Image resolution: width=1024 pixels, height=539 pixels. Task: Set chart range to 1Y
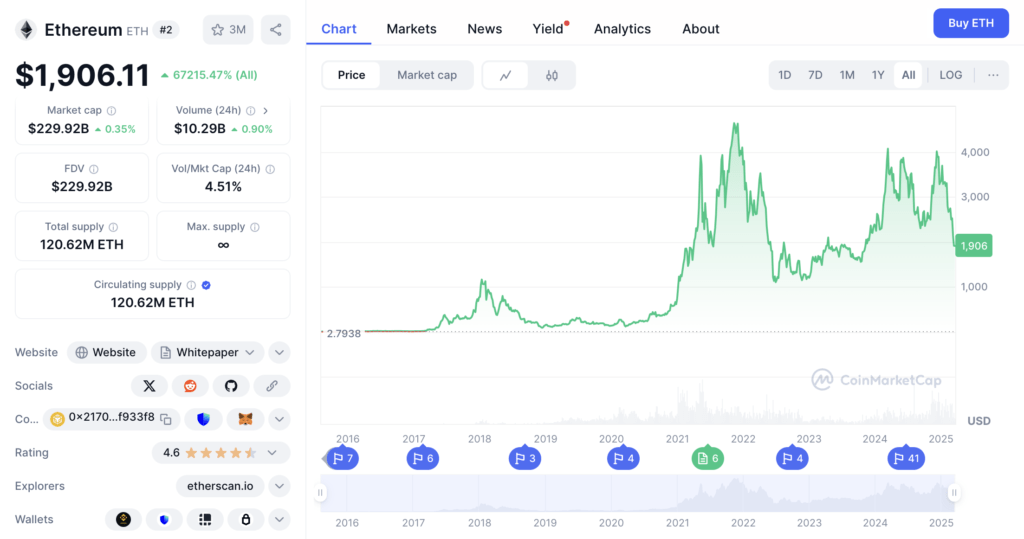click(x=878, y=75)
